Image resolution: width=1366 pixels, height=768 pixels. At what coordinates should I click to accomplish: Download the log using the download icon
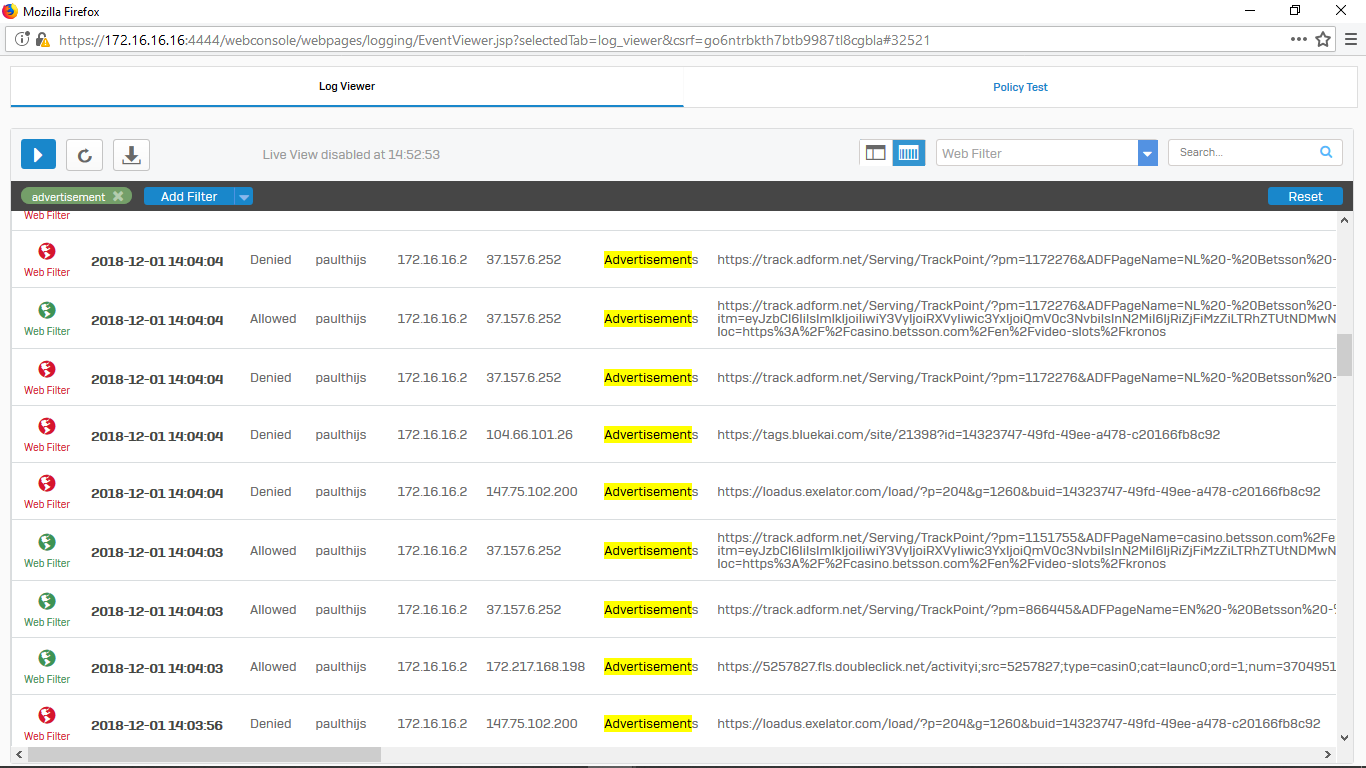pyautogui.click(x=131, y=154)
